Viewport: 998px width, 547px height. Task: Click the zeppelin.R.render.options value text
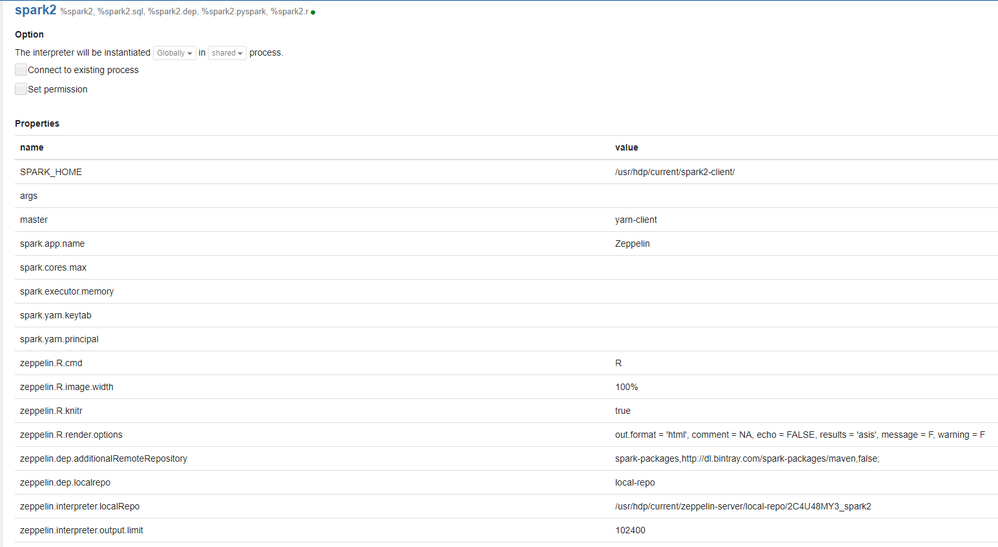pyautogui.click(x=800, y=435)
